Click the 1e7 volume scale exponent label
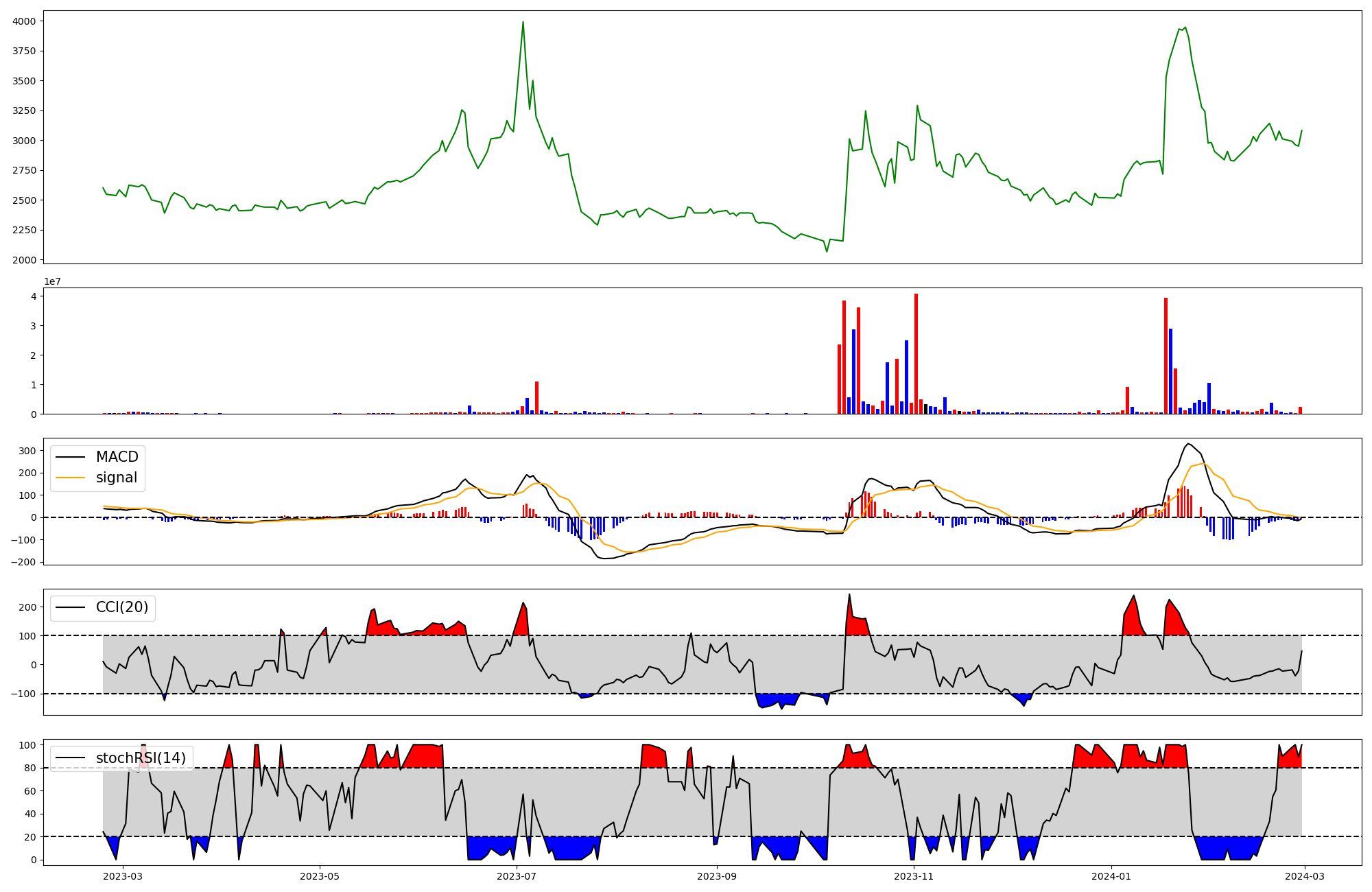1372x892 pixels. coord(52,282)
